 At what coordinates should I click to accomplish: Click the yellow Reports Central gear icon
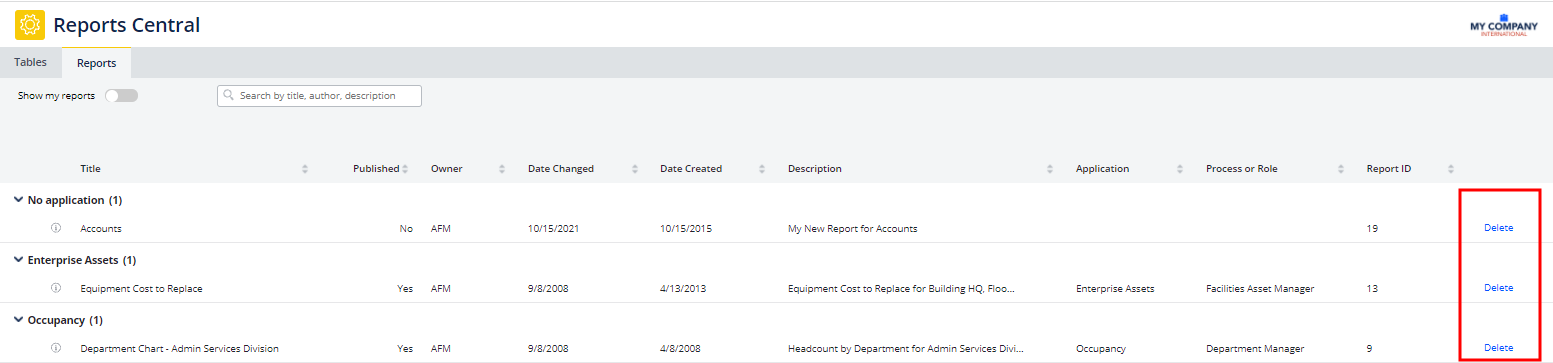click(x=30, y=24)
